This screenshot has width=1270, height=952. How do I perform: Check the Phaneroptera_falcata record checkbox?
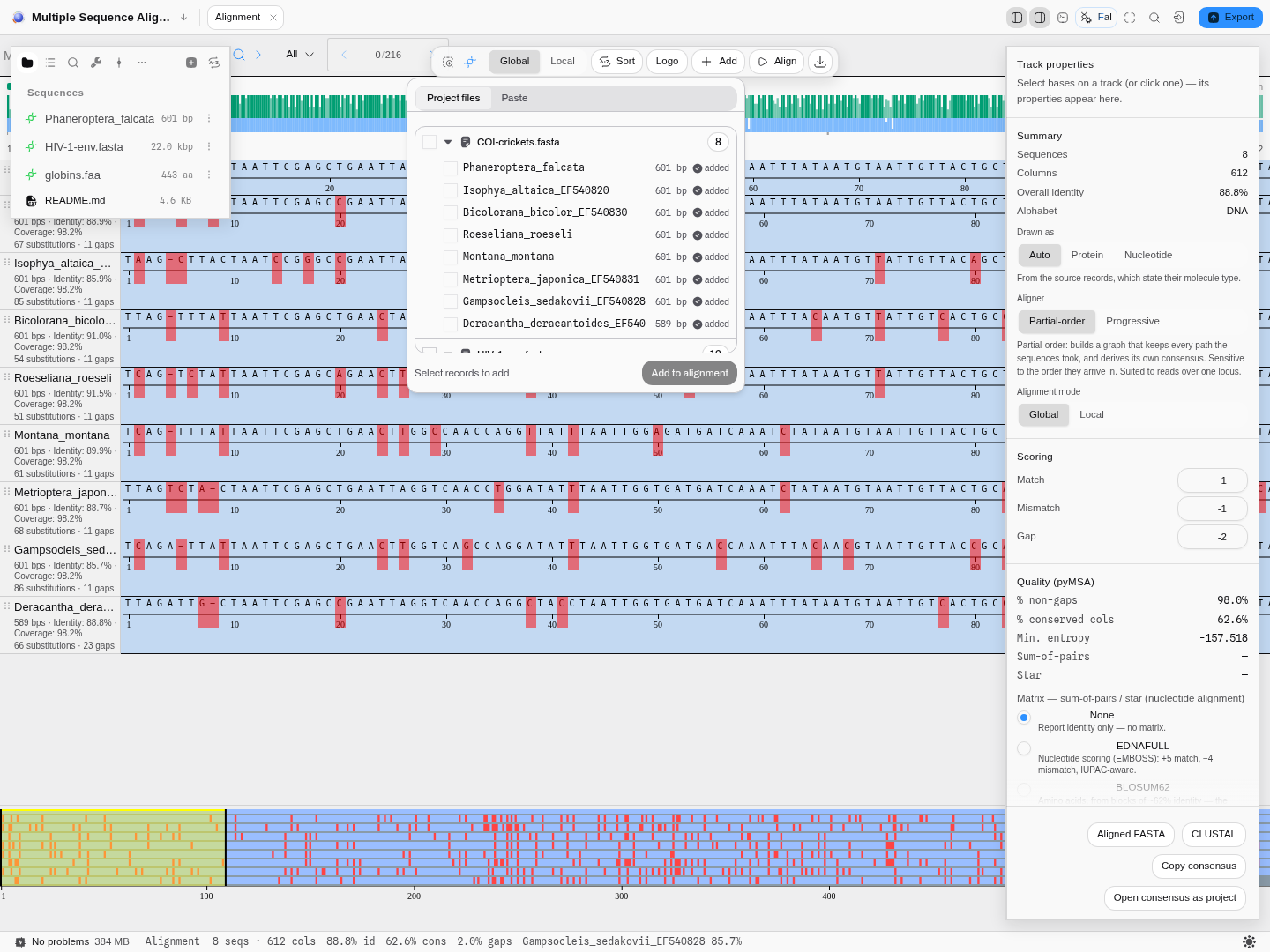coord(451,167)
